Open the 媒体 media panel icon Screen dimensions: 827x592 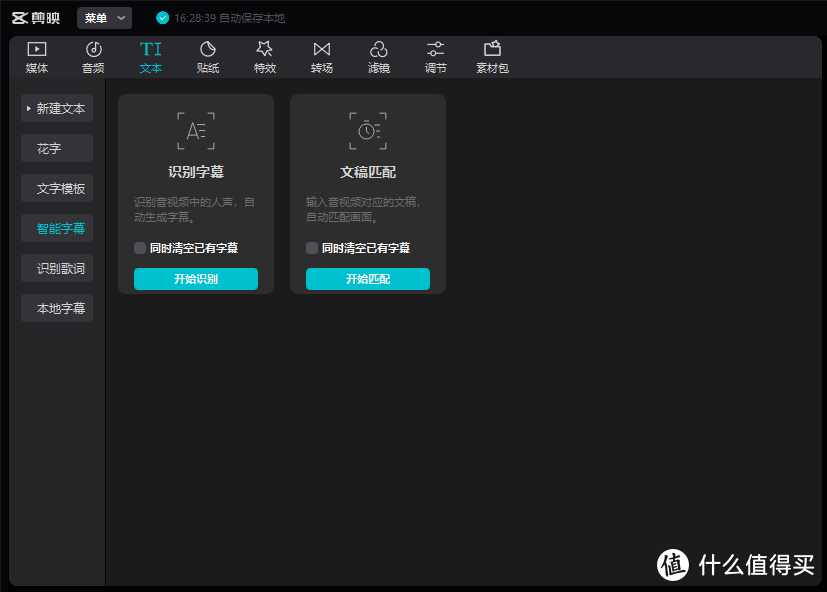pyautogui.click(x=36, y=55)
